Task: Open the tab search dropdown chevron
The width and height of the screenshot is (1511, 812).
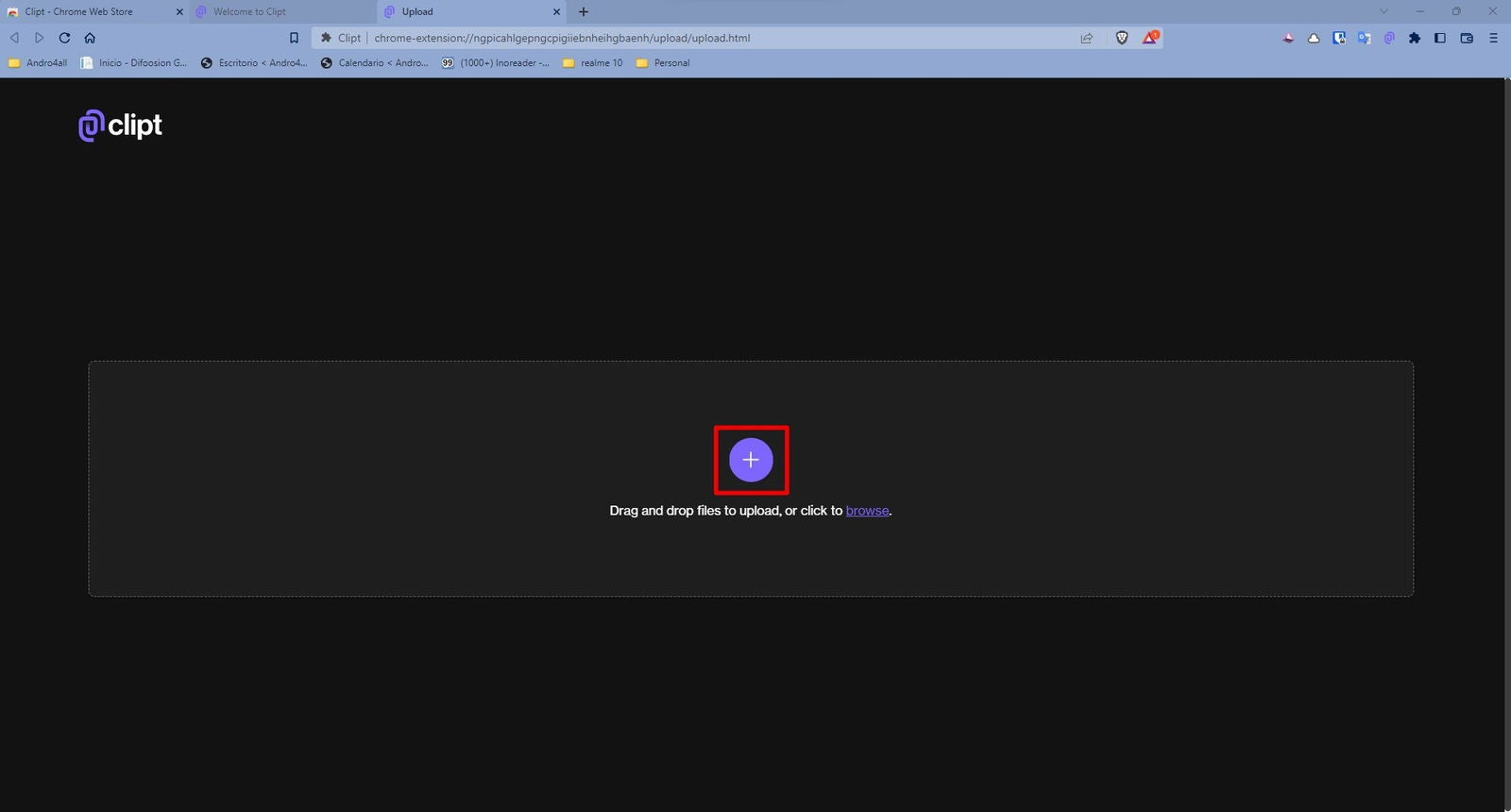Action: [1384, 11]
